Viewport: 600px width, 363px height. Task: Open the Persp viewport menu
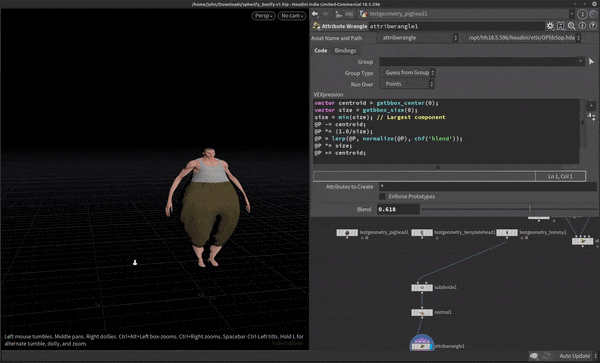(x=263, y=16)
